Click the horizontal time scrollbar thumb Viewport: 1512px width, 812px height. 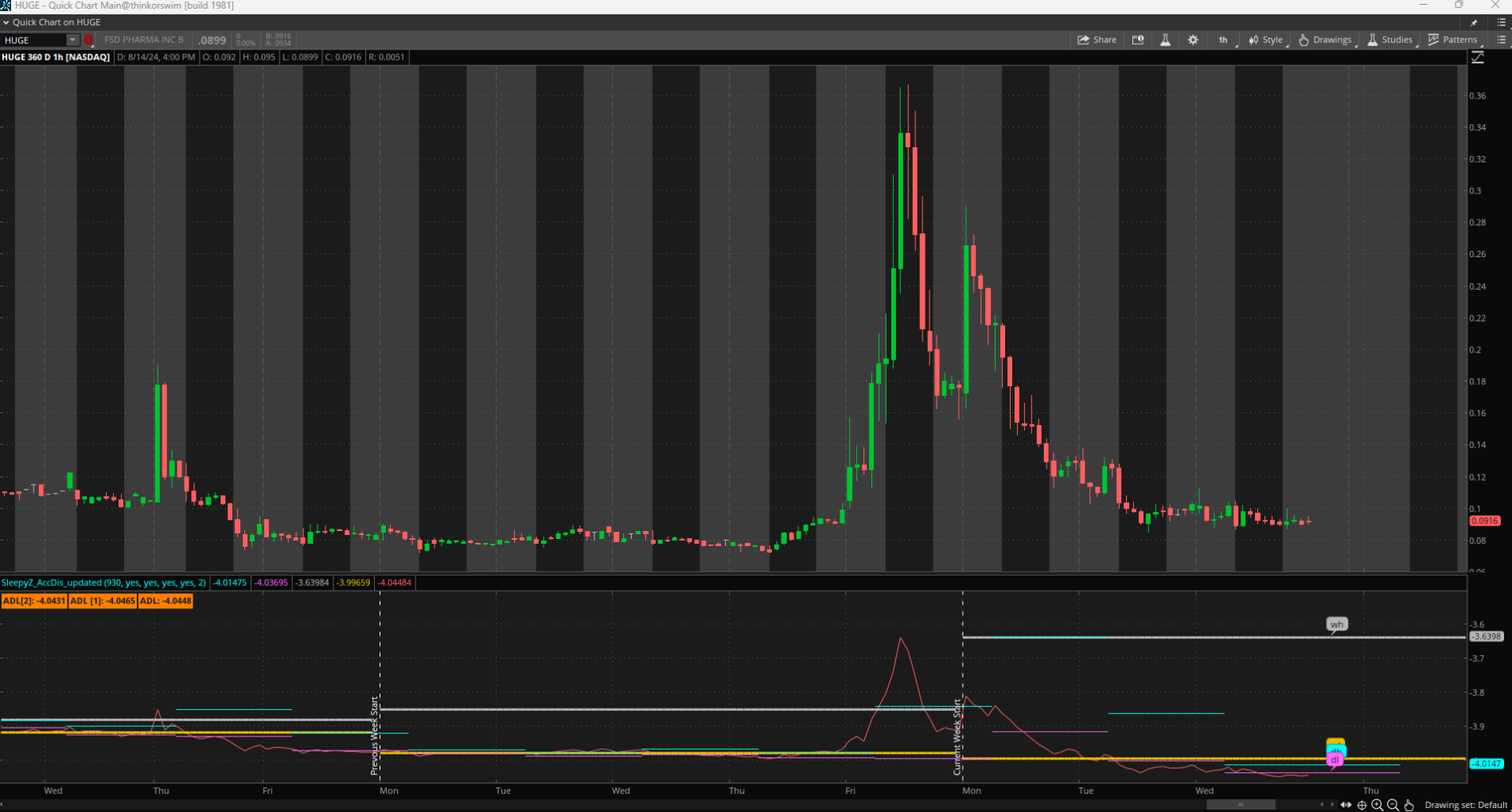pos(1240,805)
